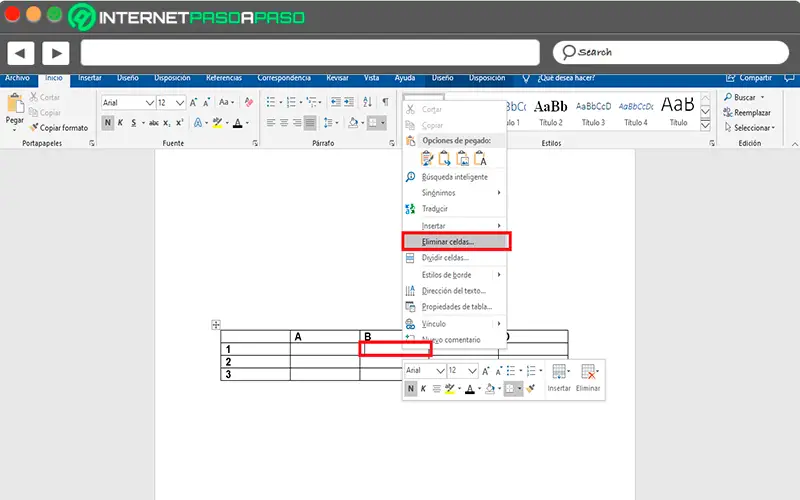This screenshot has height=500, width=800.
Task: Expand styles gallery more arrow
Action: pos(705,126)
